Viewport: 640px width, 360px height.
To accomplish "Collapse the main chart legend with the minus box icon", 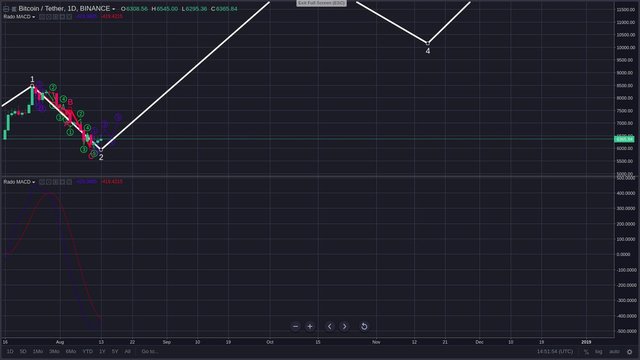I will click(x=6, y=9).
